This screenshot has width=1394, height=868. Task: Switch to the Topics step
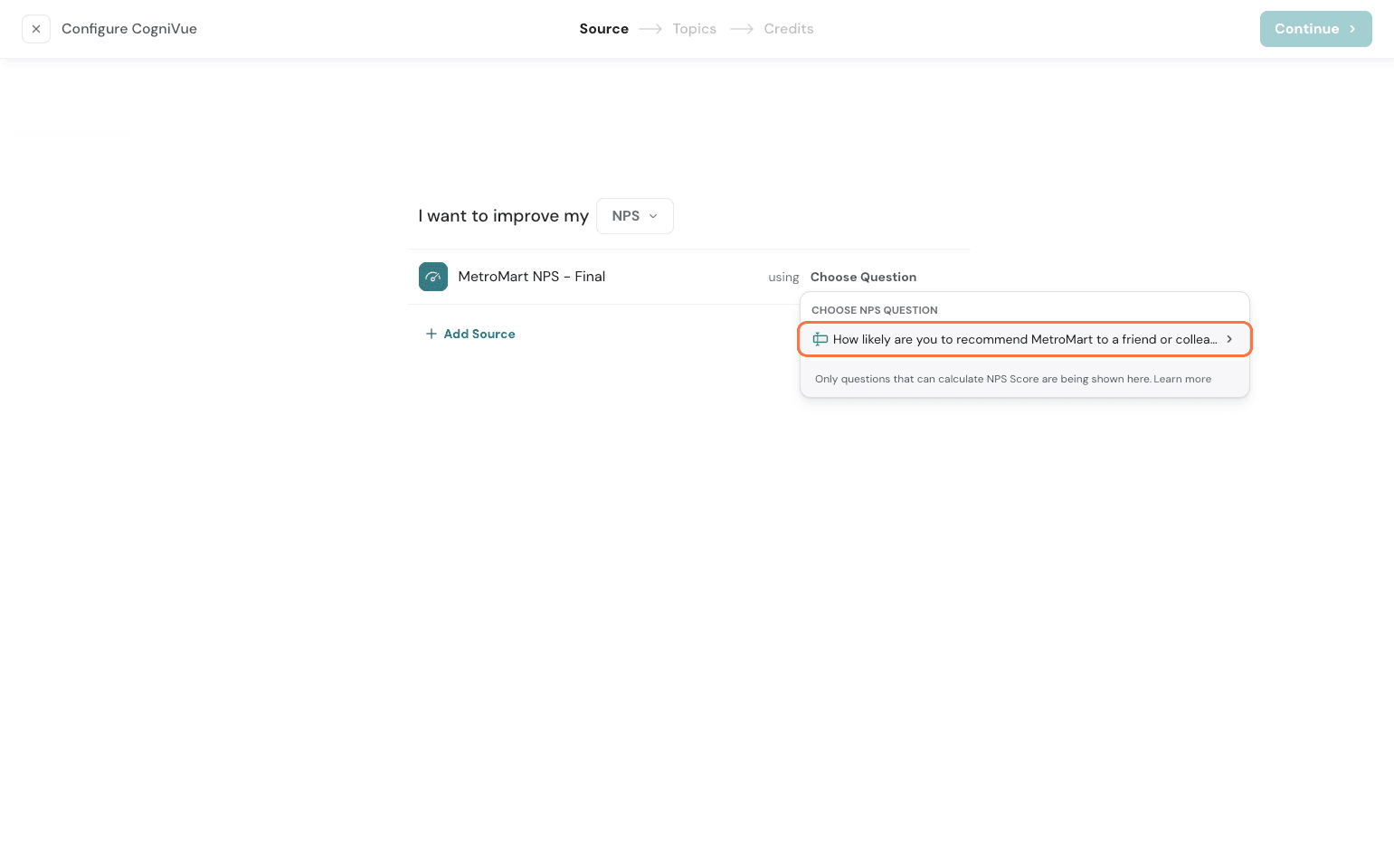pos(694,29)
